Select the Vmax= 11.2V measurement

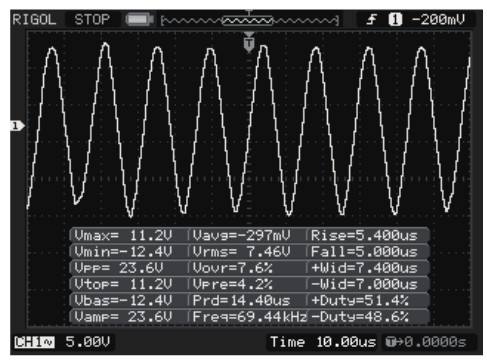(x=123, y=236)
